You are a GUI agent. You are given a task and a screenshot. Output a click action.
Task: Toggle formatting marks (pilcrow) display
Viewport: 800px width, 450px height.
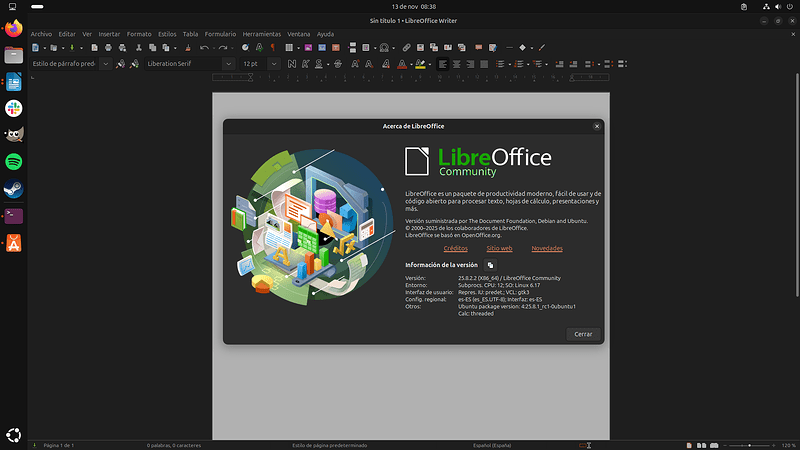[x=272, y=47]
